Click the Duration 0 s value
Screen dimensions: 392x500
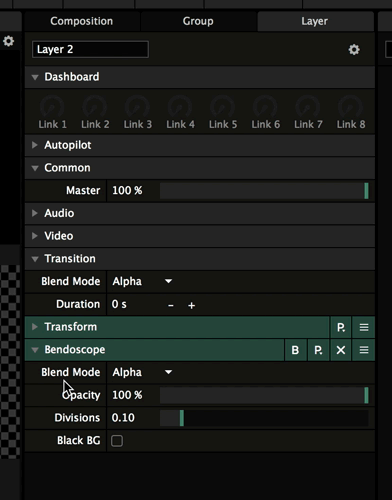click(119, 304)
